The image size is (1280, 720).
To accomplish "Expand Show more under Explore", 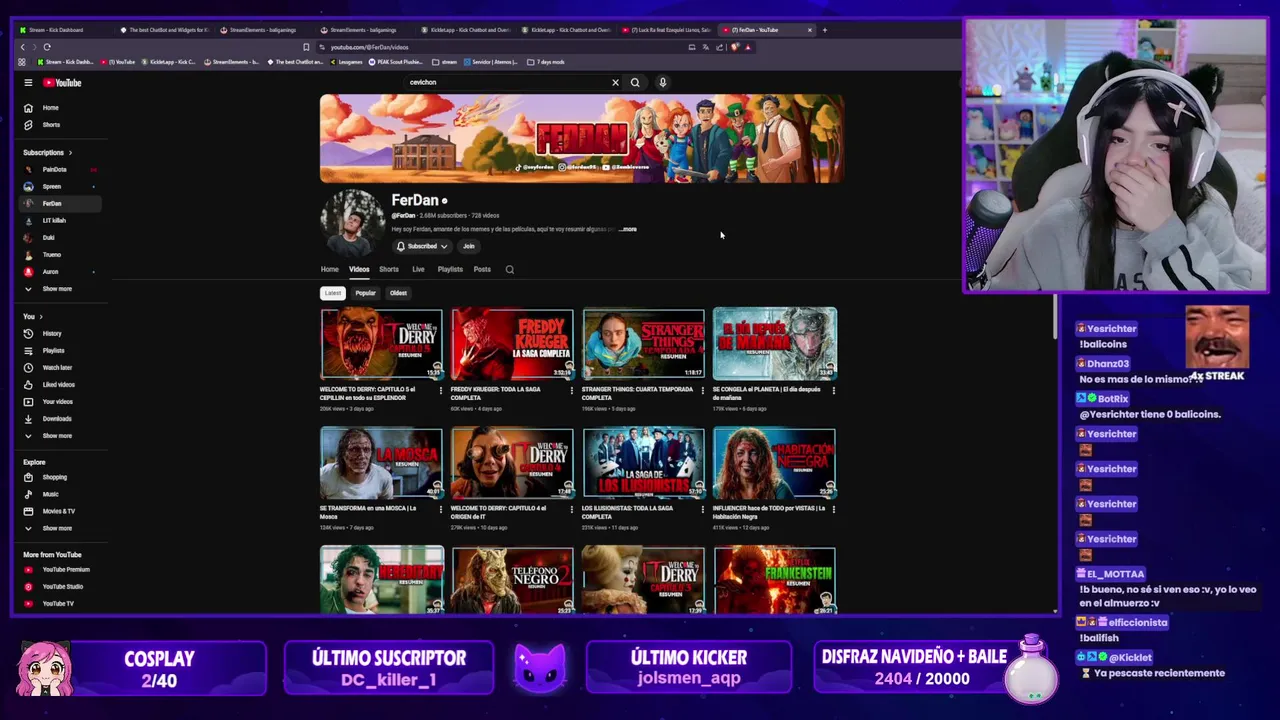I will pyautogui.click(x=60, y=528).
